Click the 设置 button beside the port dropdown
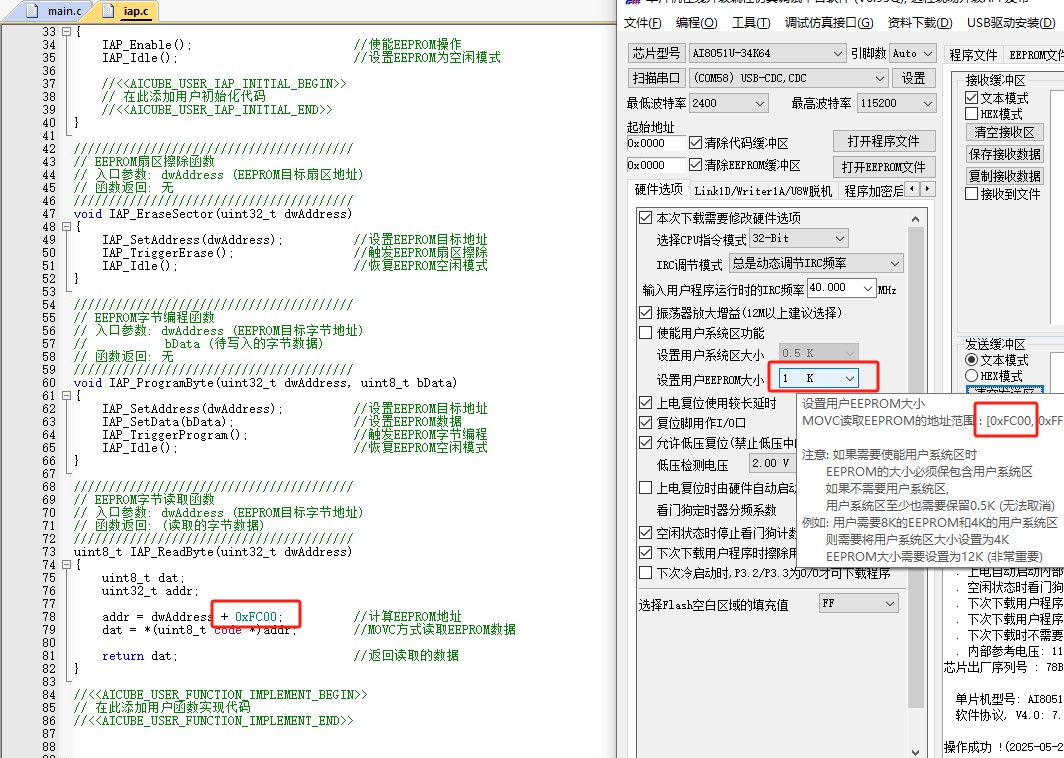1064x758 pixels. 913,78
